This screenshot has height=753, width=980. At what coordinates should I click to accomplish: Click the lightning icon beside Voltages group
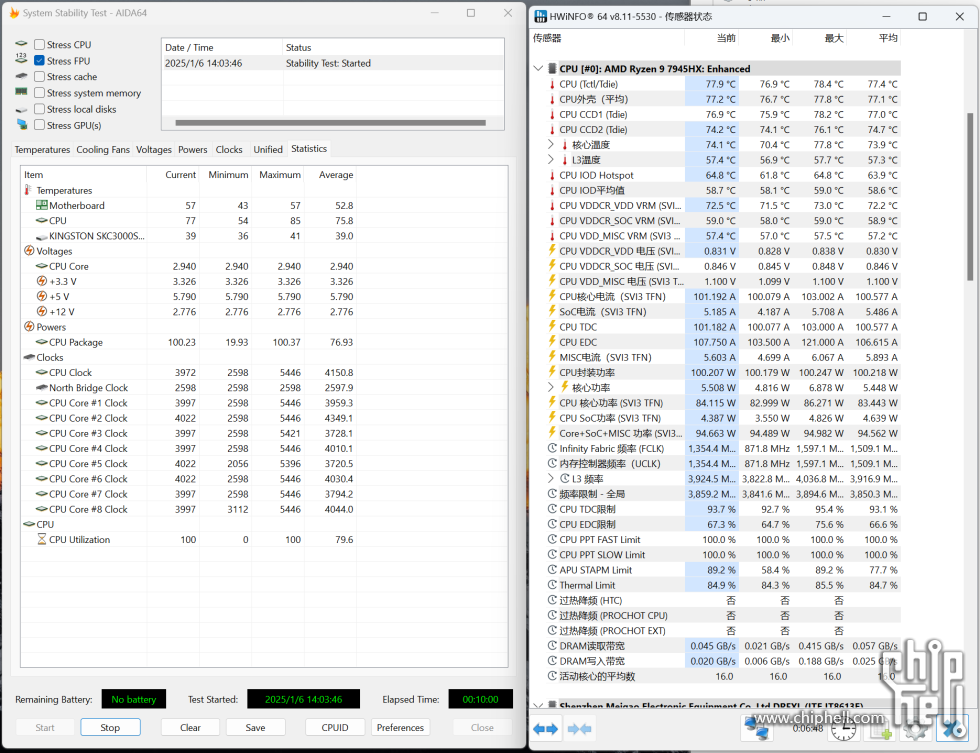point(29,251)
